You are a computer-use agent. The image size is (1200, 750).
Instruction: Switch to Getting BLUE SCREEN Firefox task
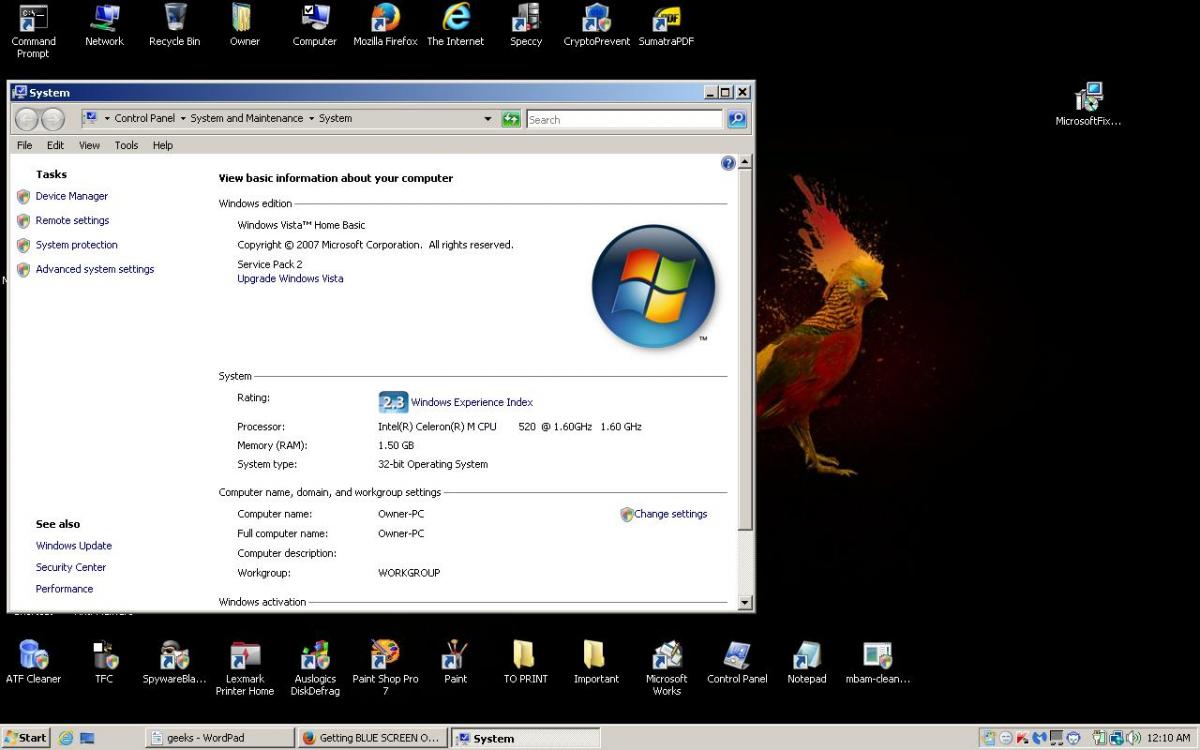[372, 738]
